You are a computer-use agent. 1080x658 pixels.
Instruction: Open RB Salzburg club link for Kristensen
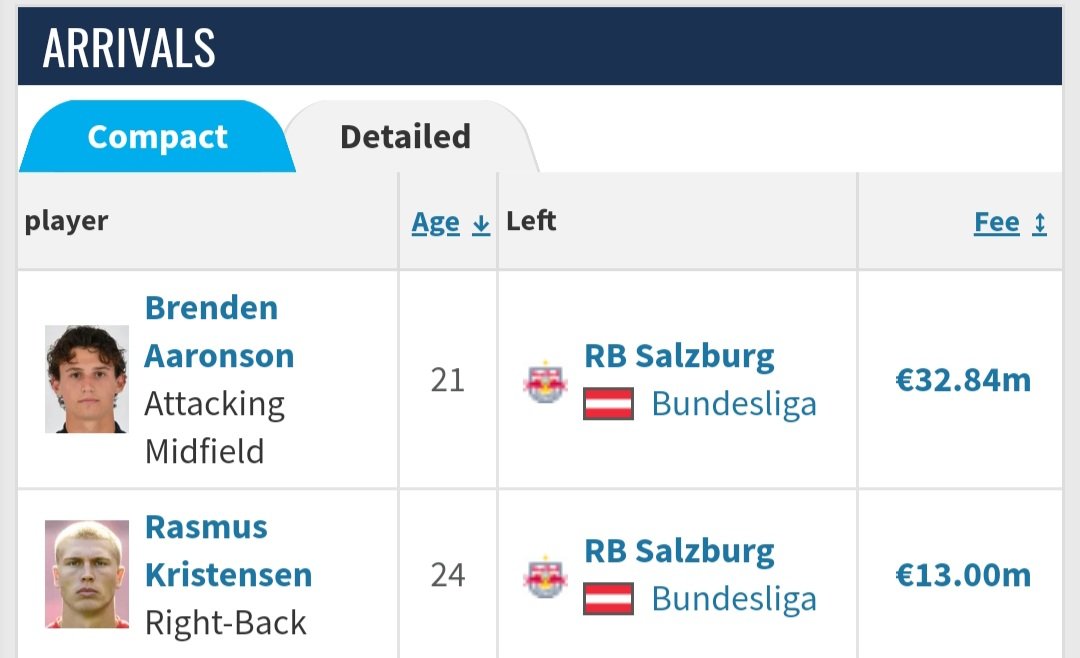679,551
